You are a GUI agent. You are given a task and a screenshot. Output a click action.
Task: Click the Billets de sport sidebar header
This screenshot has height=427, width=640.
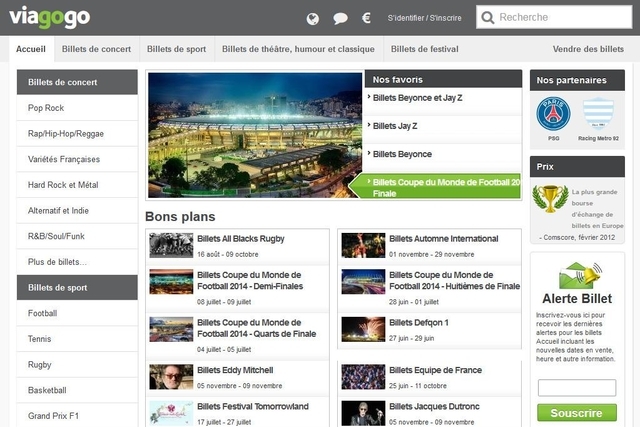(x=77, y=287)
